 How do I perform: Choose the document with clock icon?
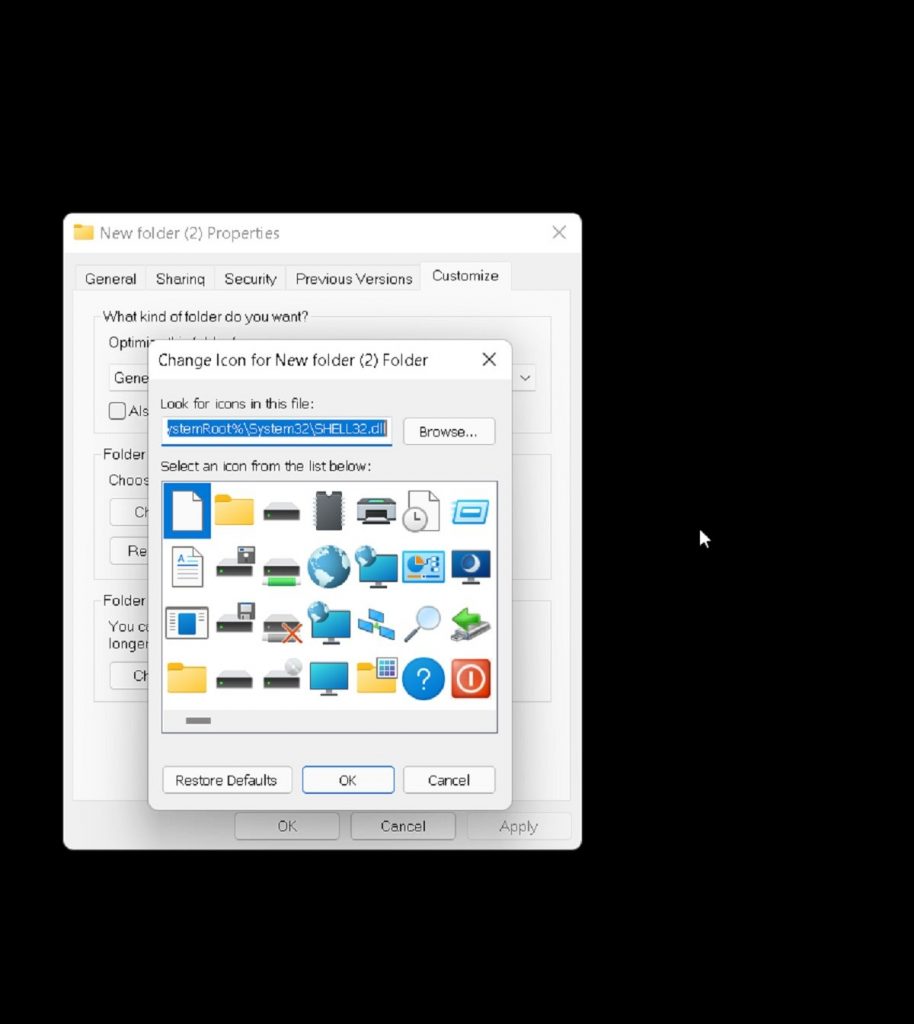[x=422, y=510]
